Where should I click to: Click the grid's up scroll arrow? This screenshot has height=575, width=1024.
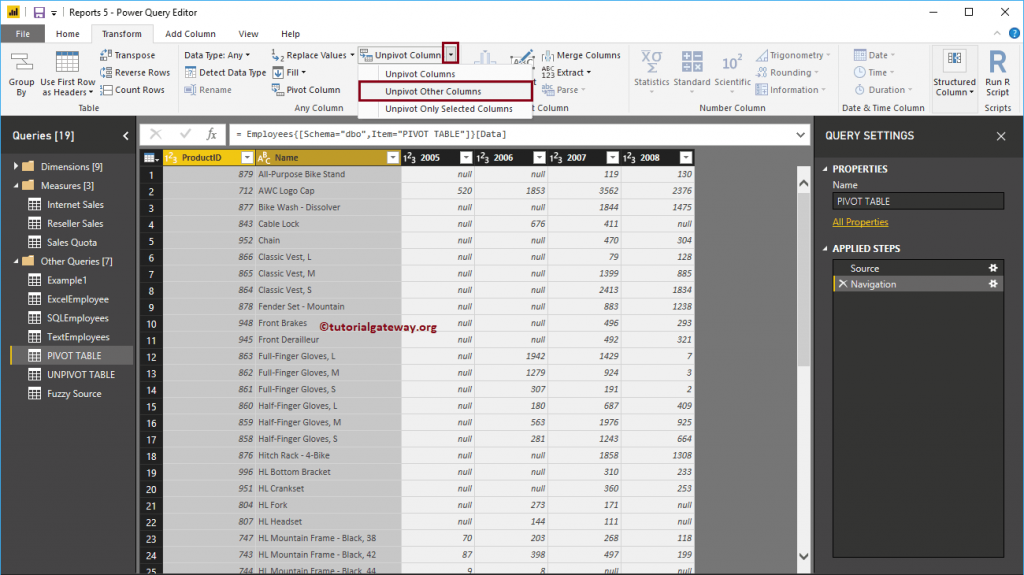(x=803, y=184)
